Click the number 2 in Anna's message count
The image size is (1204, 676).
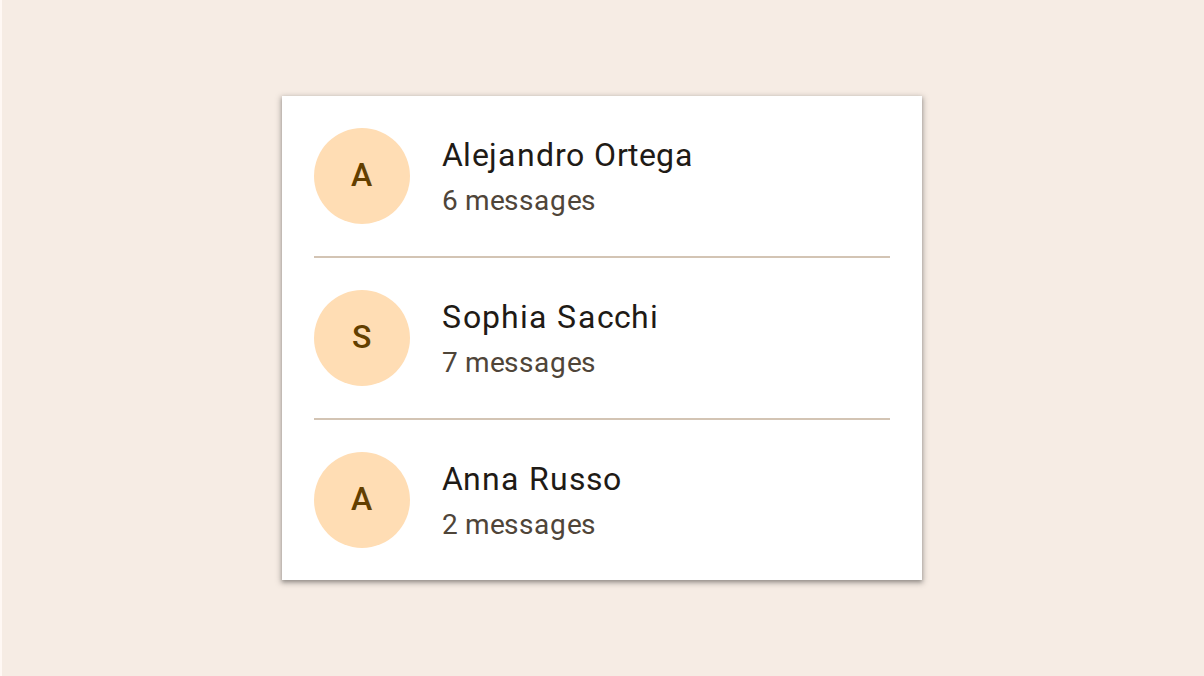pos(450,525)
